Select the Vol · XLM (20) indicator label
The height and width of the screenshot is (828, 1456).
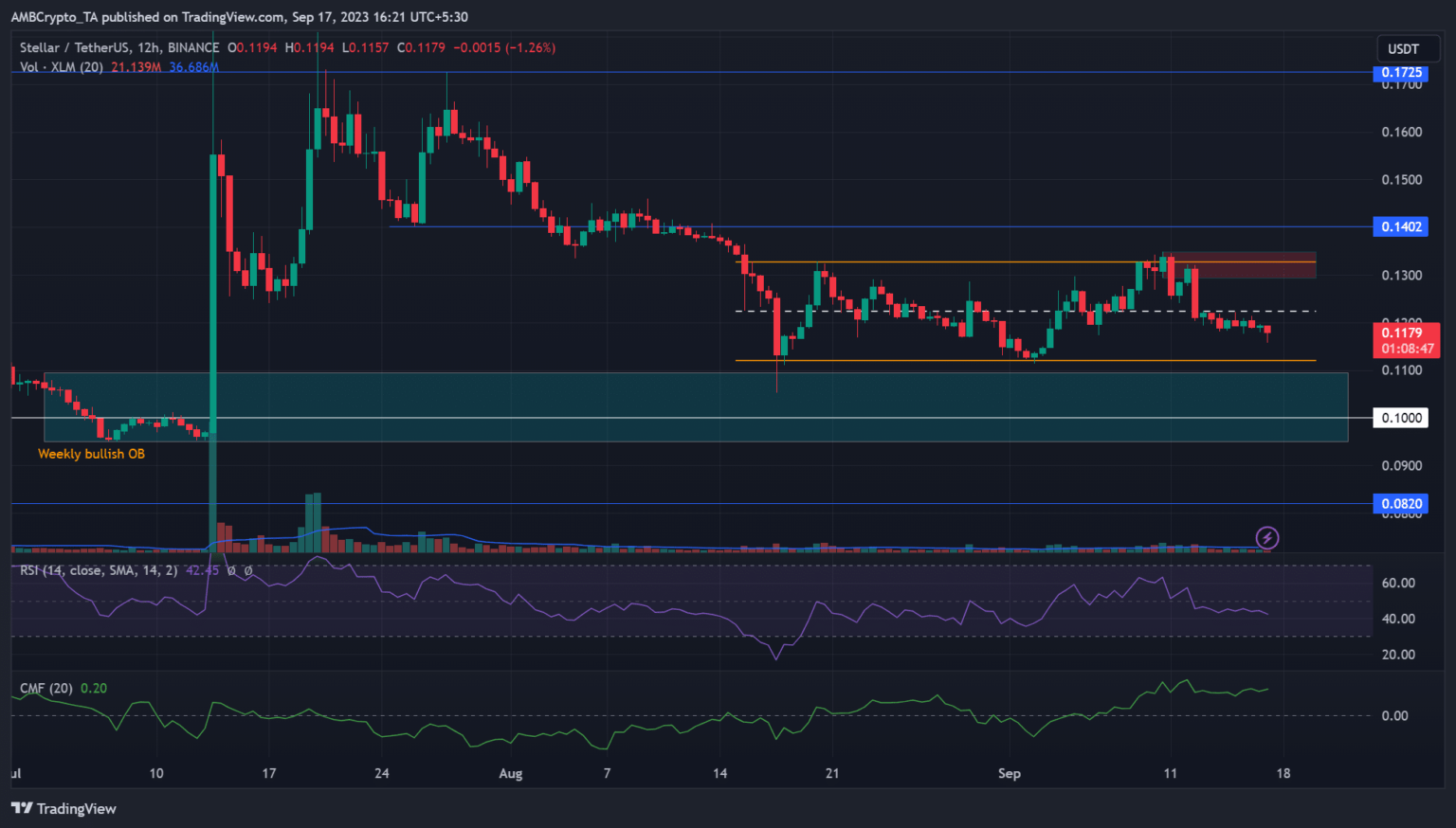click(61, 66)
